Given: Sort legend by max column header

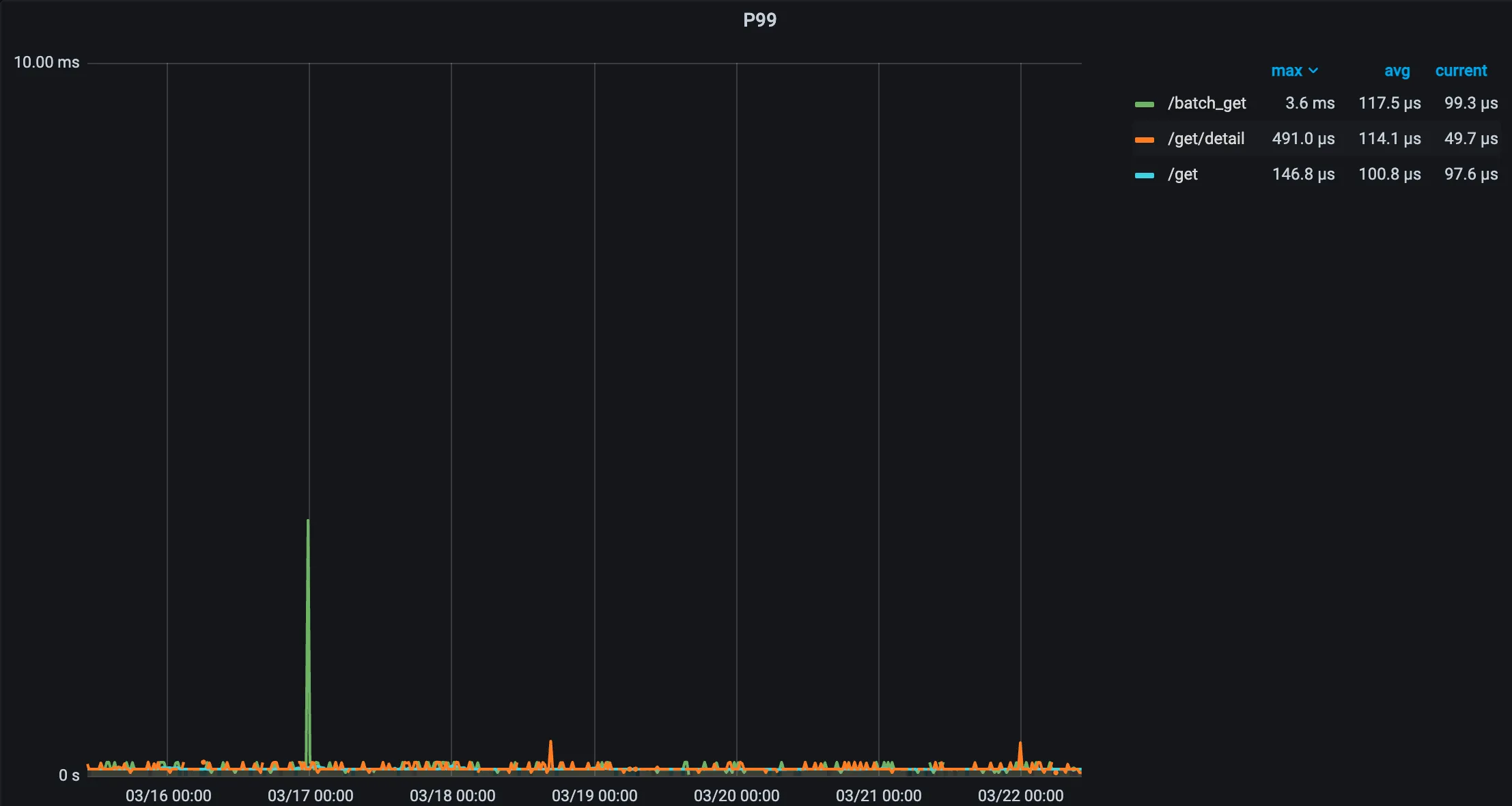Looking at the screenshot, I should tap(1287, 71).
